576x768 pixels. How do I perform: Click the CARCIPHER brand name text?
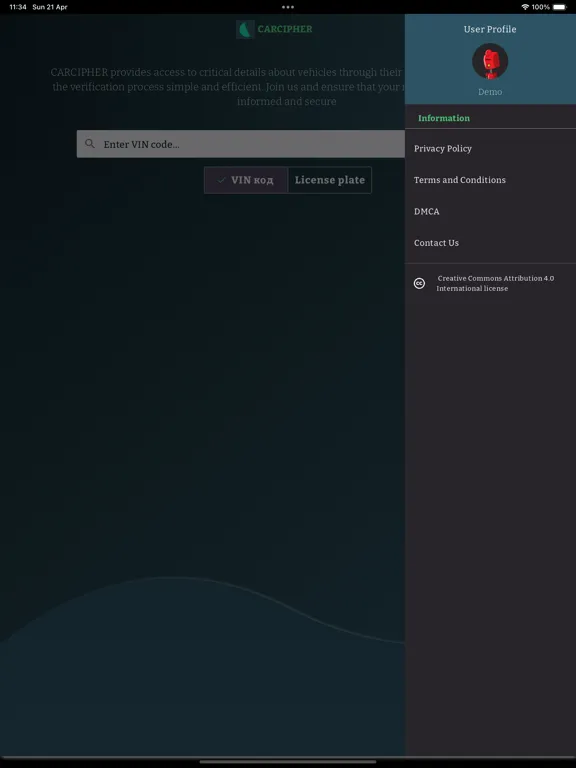click(285, 29)
